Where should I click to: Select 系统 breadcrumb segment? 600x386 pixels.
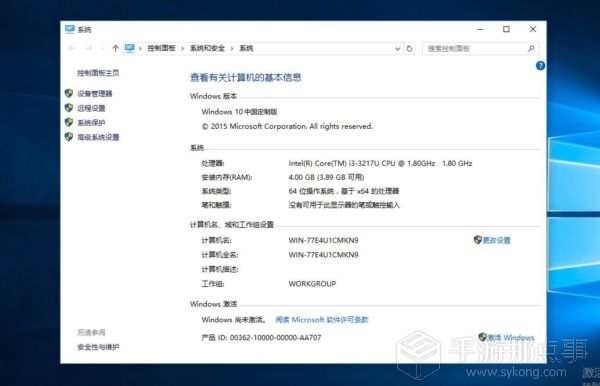246,48
